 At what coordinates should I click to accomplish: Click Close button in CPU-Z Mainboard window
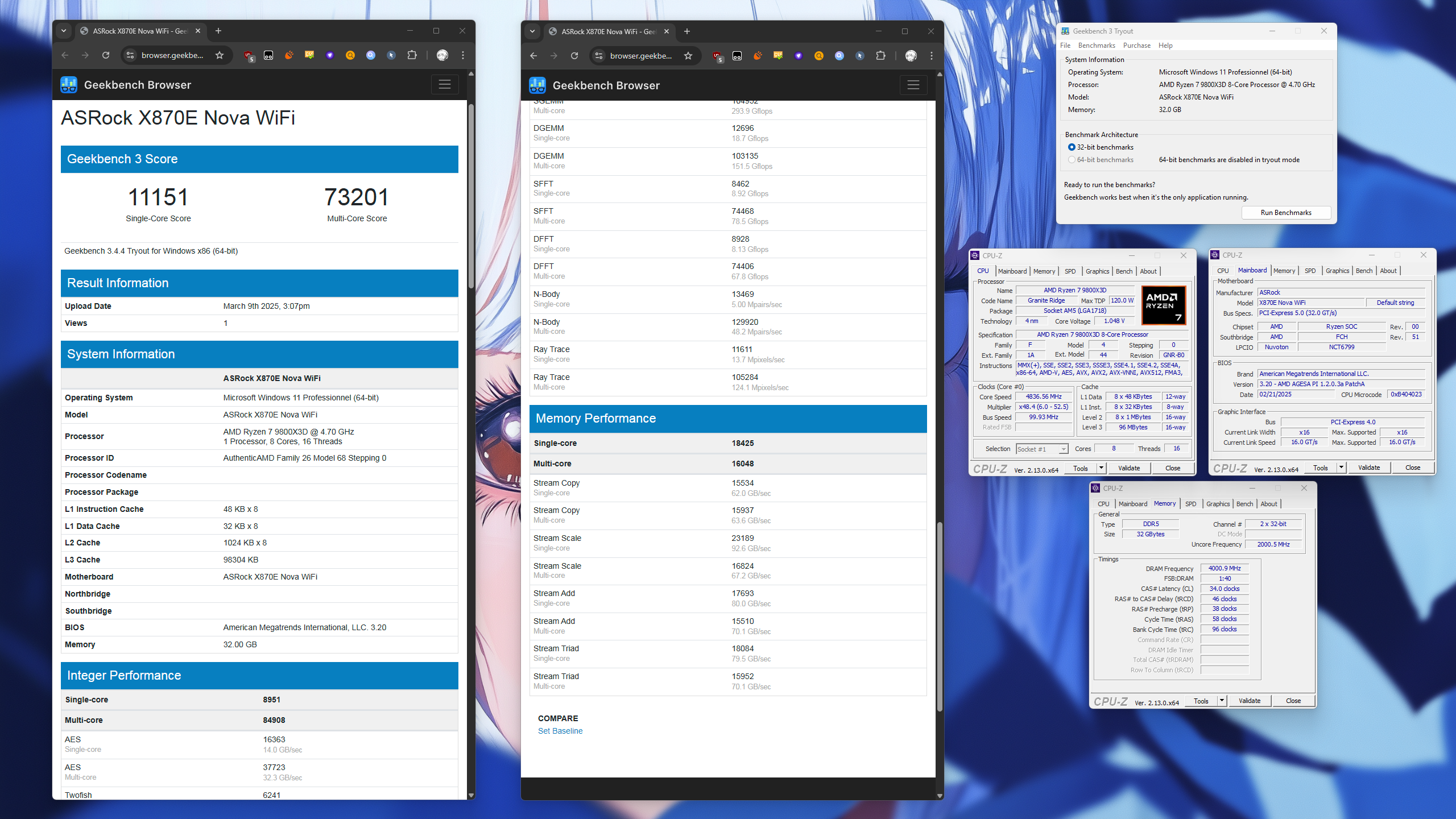click(1412, 468)
